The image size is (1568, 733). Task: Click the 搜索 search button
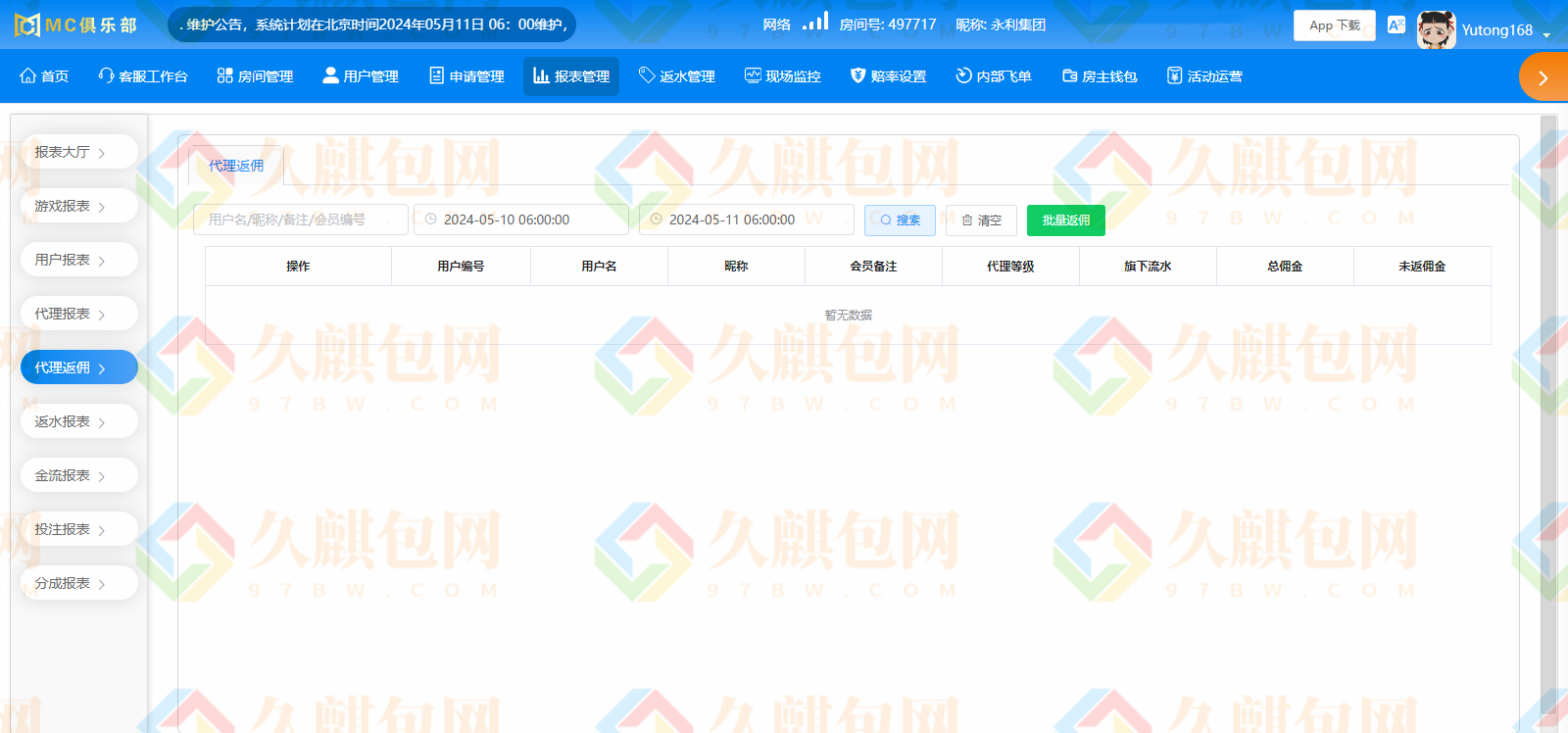[x=900, y=220]
